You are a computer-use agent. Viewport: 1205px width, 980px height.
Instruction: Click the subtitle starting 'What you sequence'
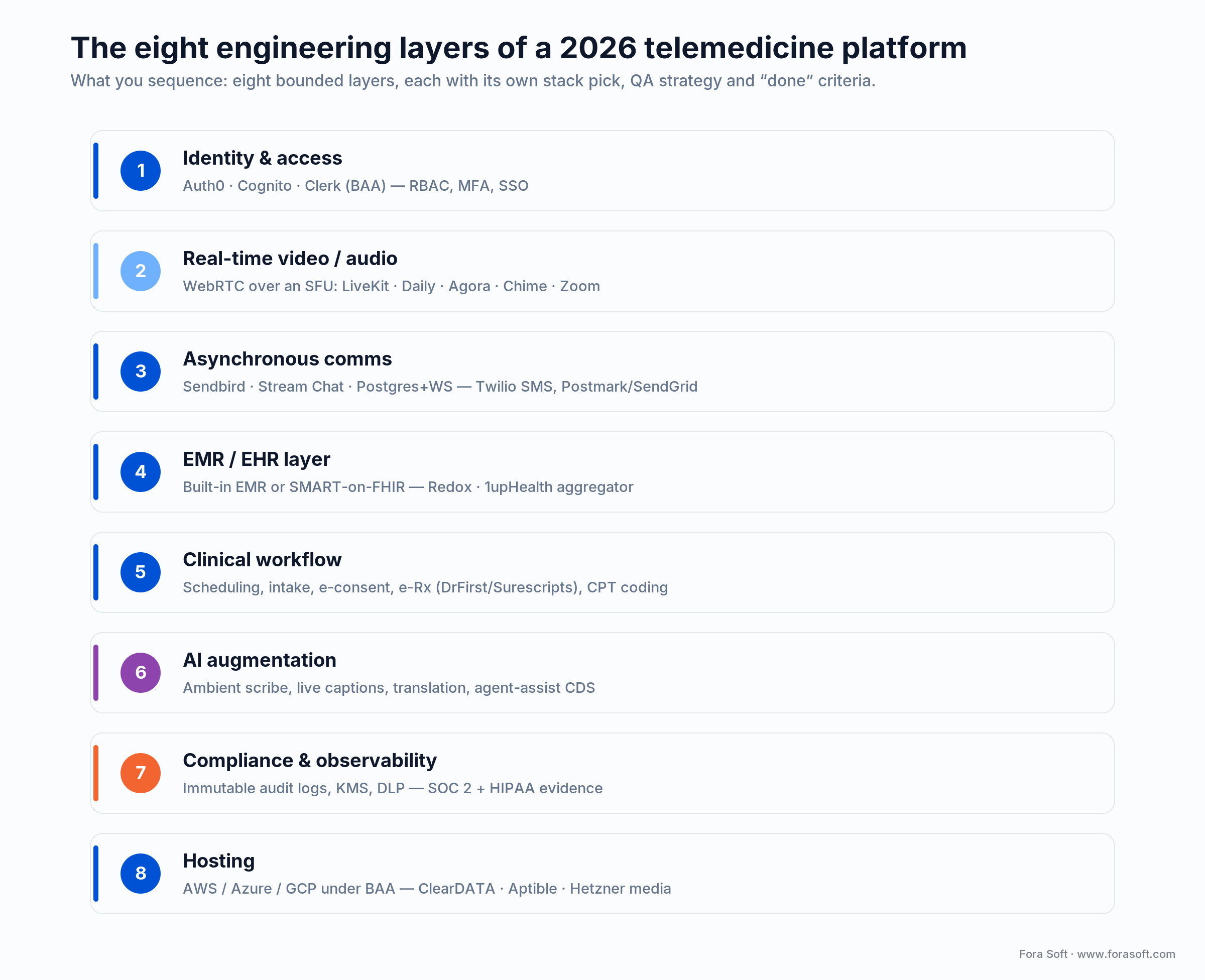(473, 81)
